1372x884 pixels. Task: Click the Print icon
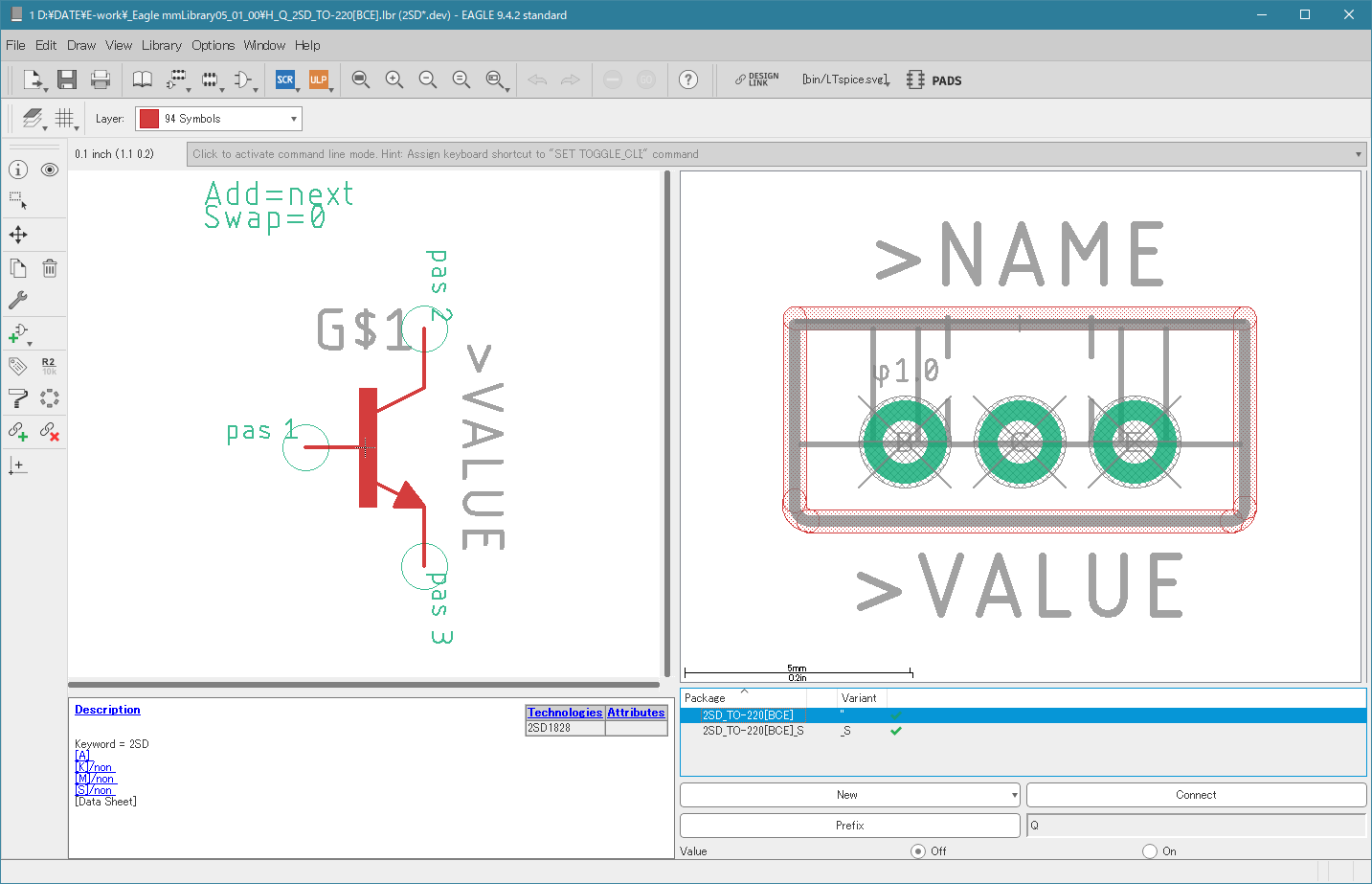click(100, 79)
